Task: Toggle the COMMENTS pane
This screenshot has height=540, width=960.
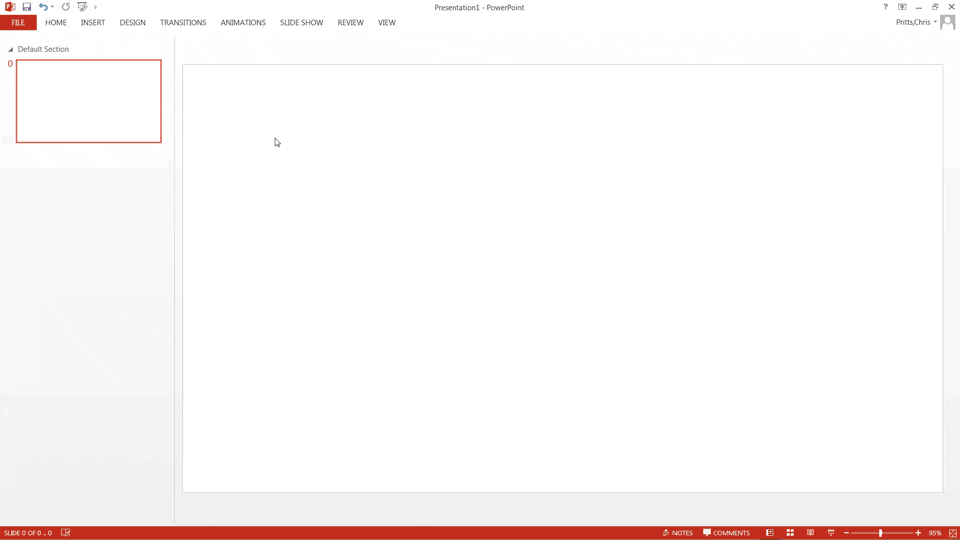Action: tap(726, 533)
